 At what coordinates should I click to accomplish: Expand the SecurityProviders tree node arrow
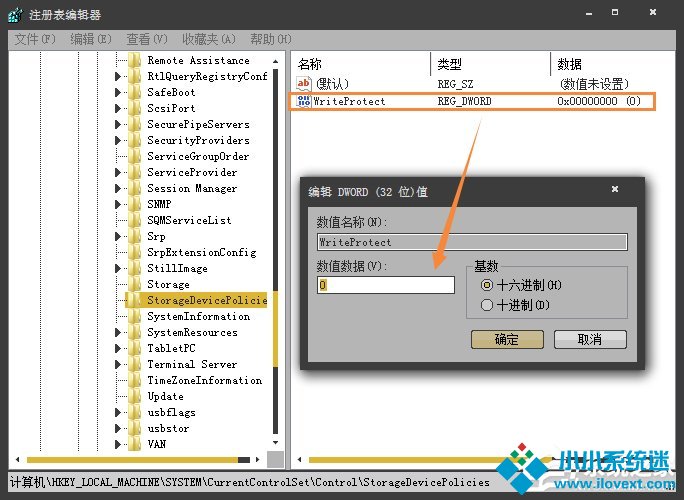[x=118, y=140]
